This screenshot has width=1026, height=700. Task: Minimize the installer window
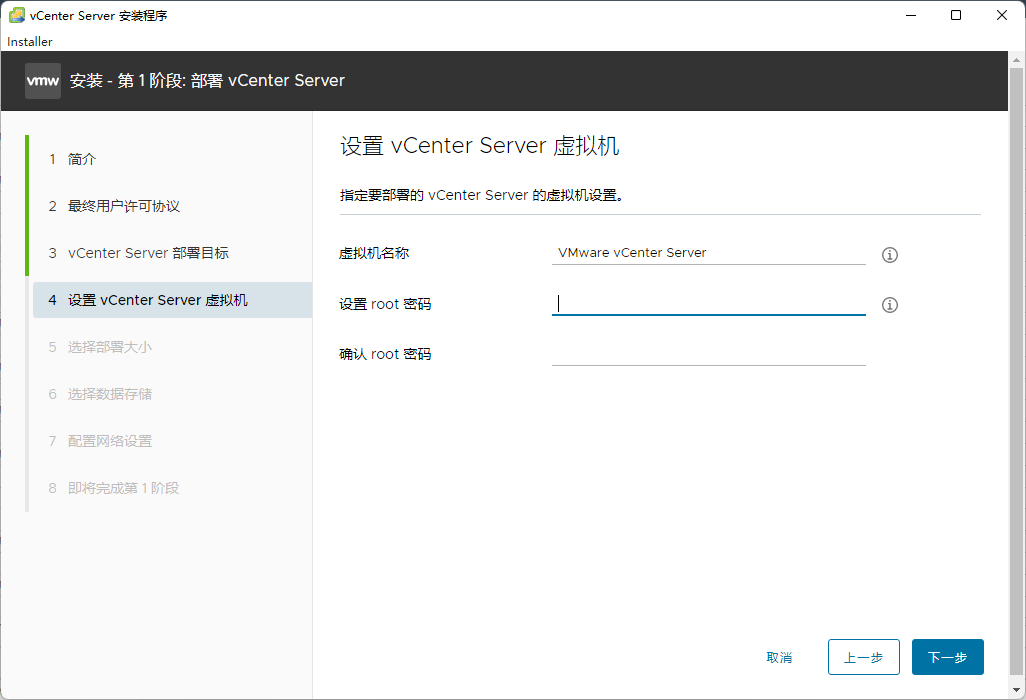coord(911,15)
